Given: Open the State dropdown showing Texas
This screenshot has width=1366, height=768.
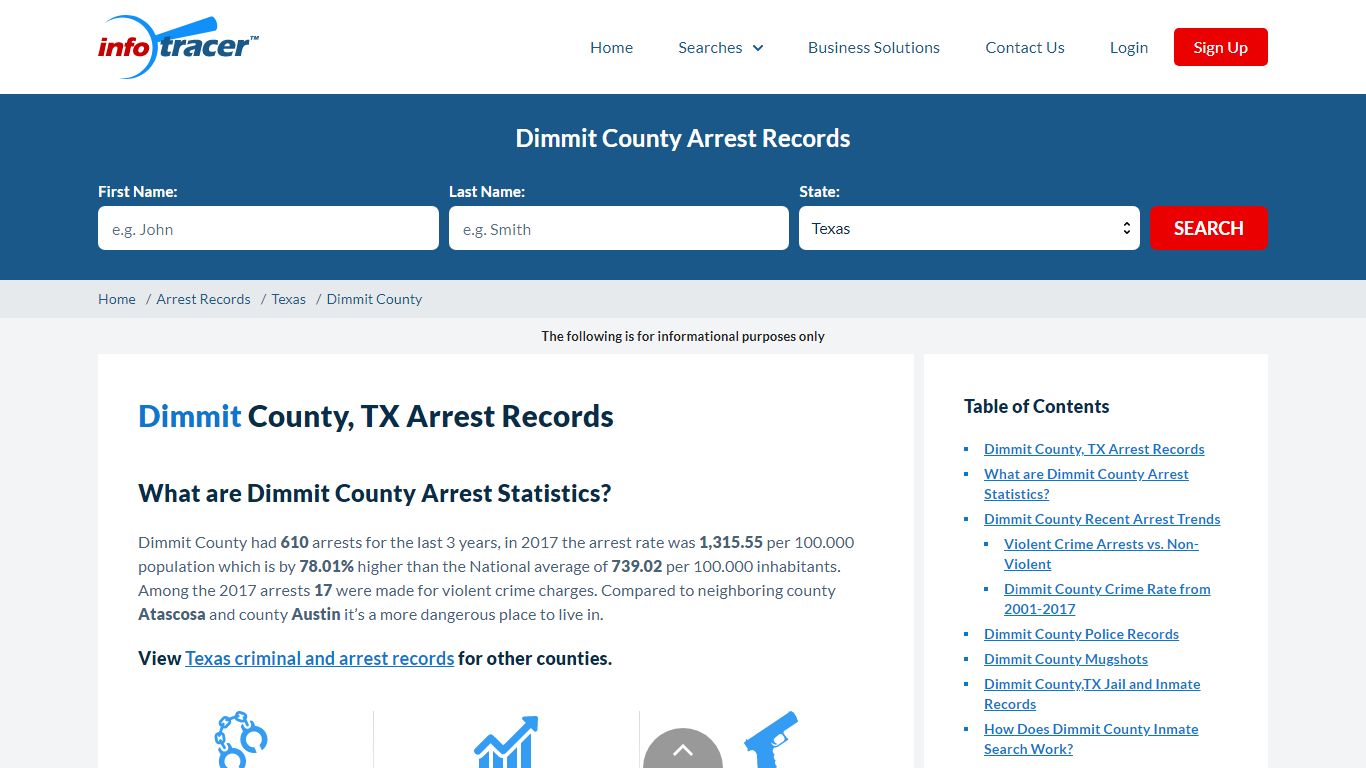Looking at the screenshot, I should [969, 228].
